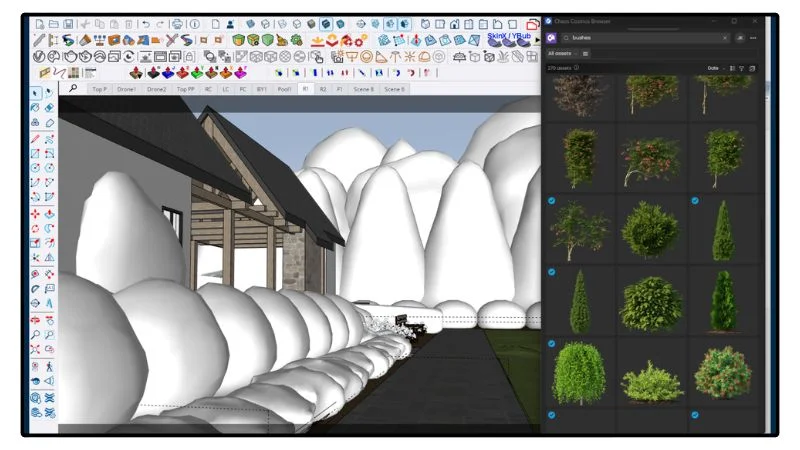Toggle the Cosmos list view button
The width and height of the screenshot is (800, 450).
click(x=585, y=54)
